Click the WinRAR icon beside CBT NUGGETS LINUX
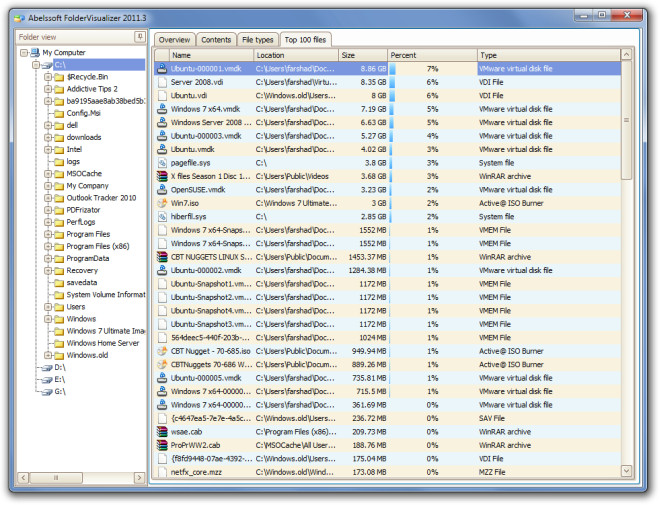Viewport: 660px width, 505px height. [x=162, y=257]
